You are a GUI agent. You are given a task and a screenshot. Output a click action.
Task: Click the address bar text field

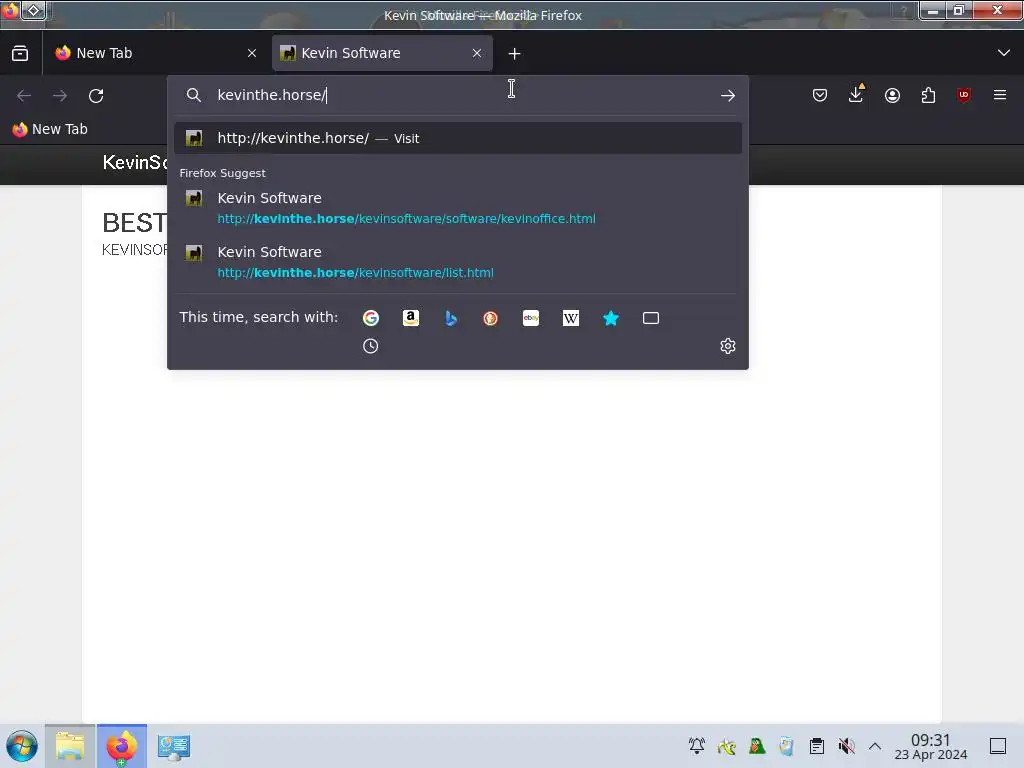(x=457, y=95)
